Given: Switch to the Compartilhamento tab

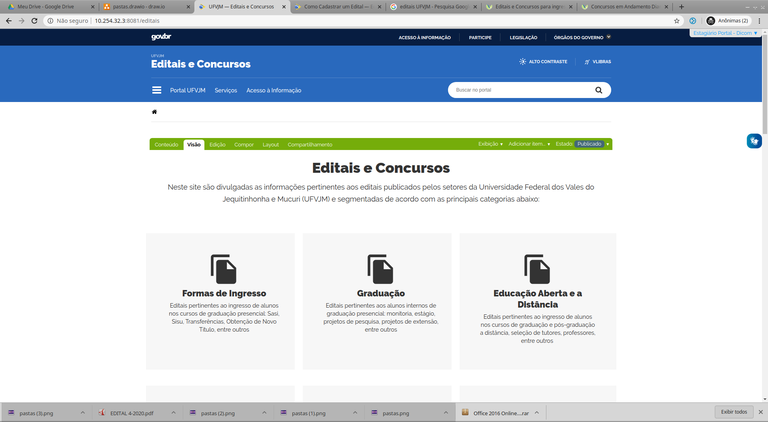Looking at the screenshot, I should coord(310,144).
